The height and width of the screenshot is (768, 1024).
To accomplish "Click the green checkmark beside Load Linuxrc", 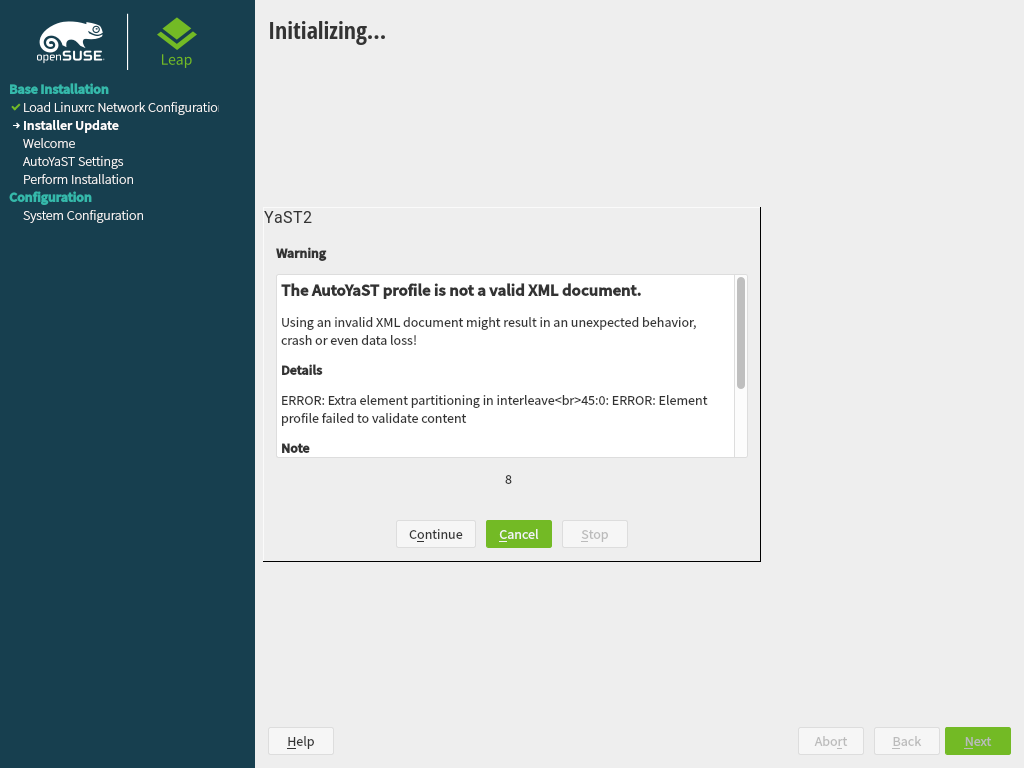I will coord(16,107).
